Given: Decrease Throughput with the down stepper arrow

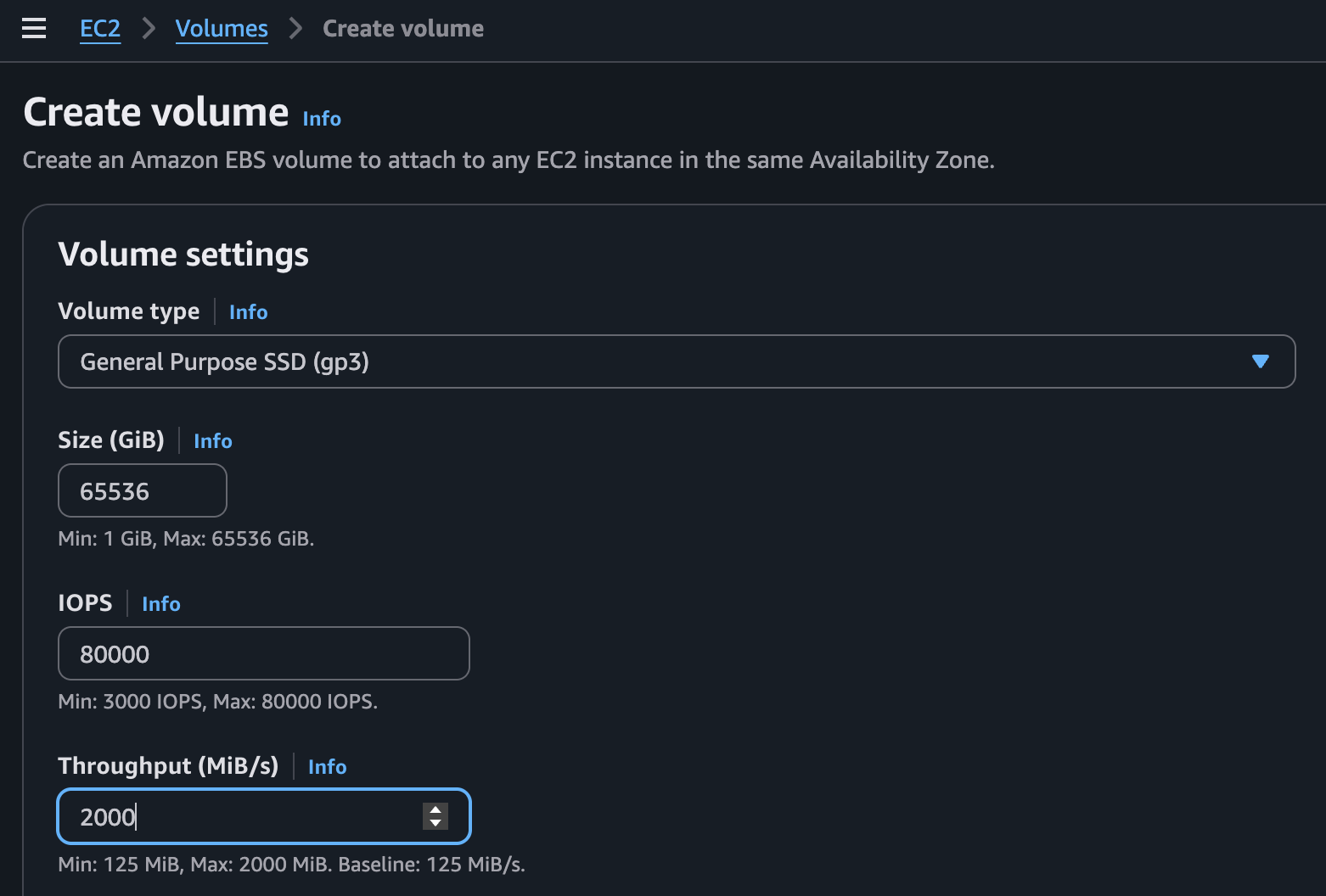Looking at the screenshot, I should coord(435,823).
